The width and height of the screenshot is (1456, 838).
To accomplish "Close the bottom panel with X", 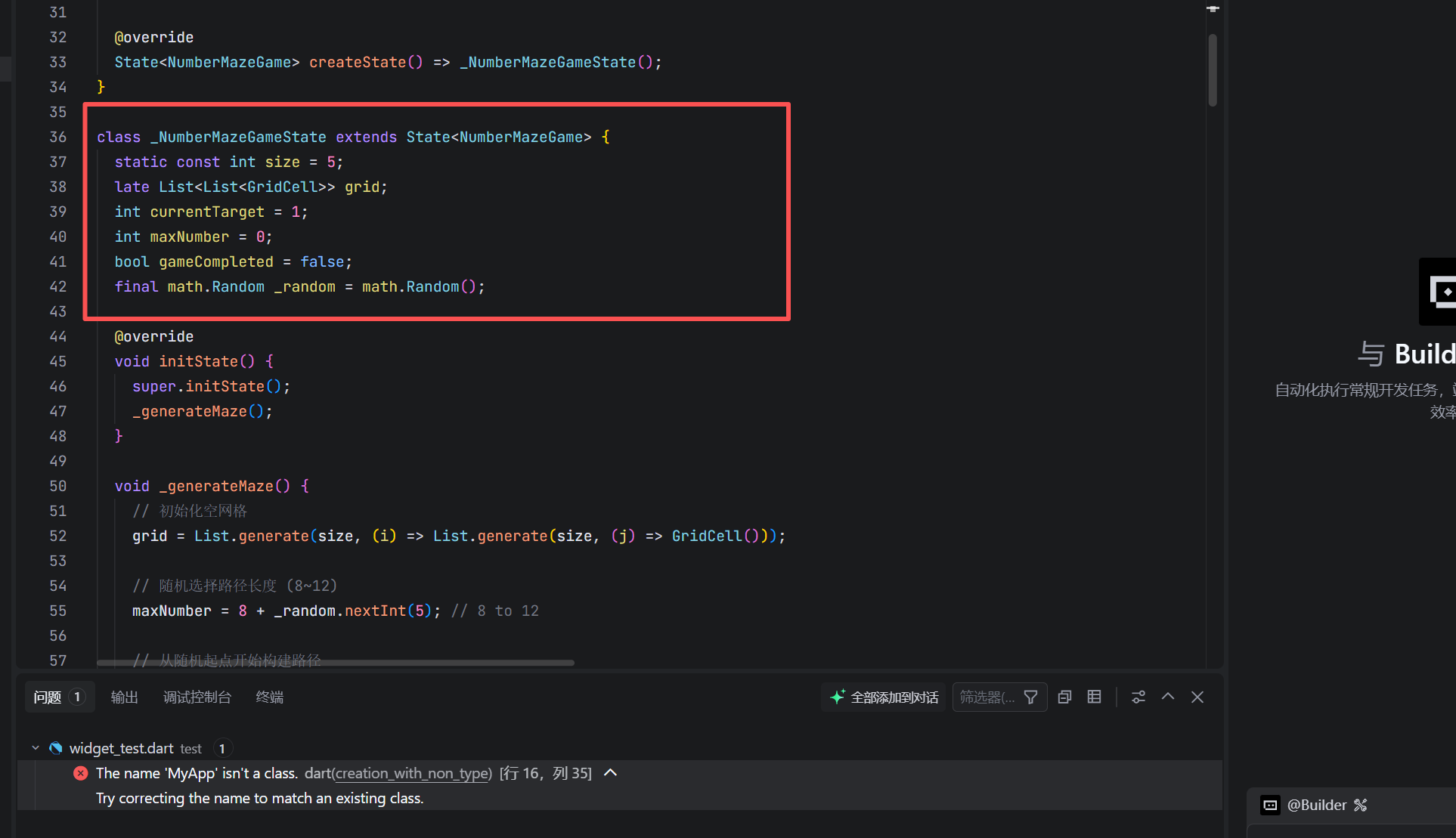I will click(1197, 697).
